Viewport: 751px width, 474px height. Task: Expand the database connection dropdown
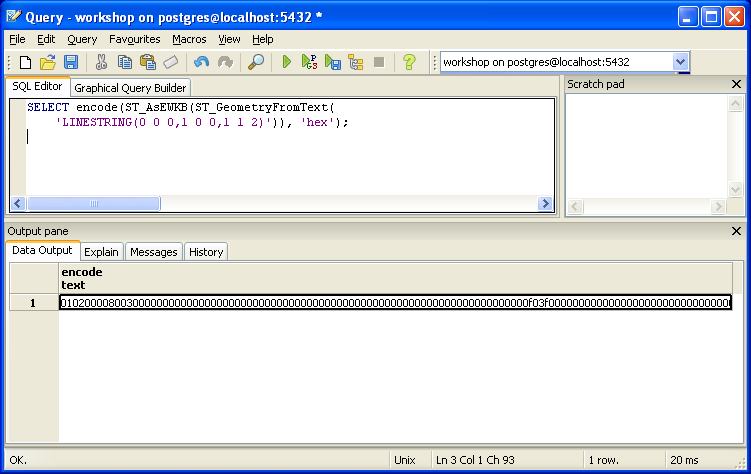(x=680, y=62)
